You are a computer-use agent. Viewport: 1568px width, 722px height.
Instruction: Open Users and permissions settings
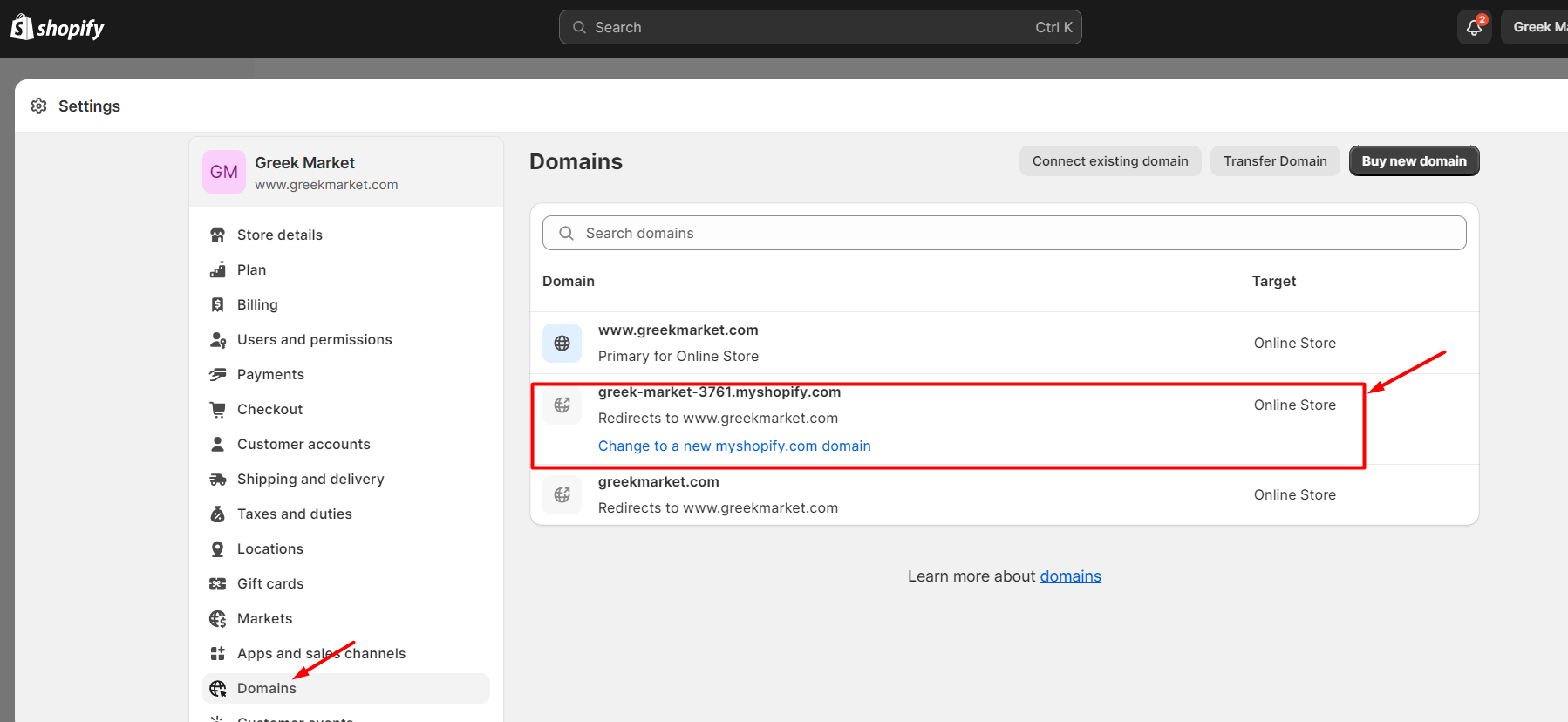(314, 339)
